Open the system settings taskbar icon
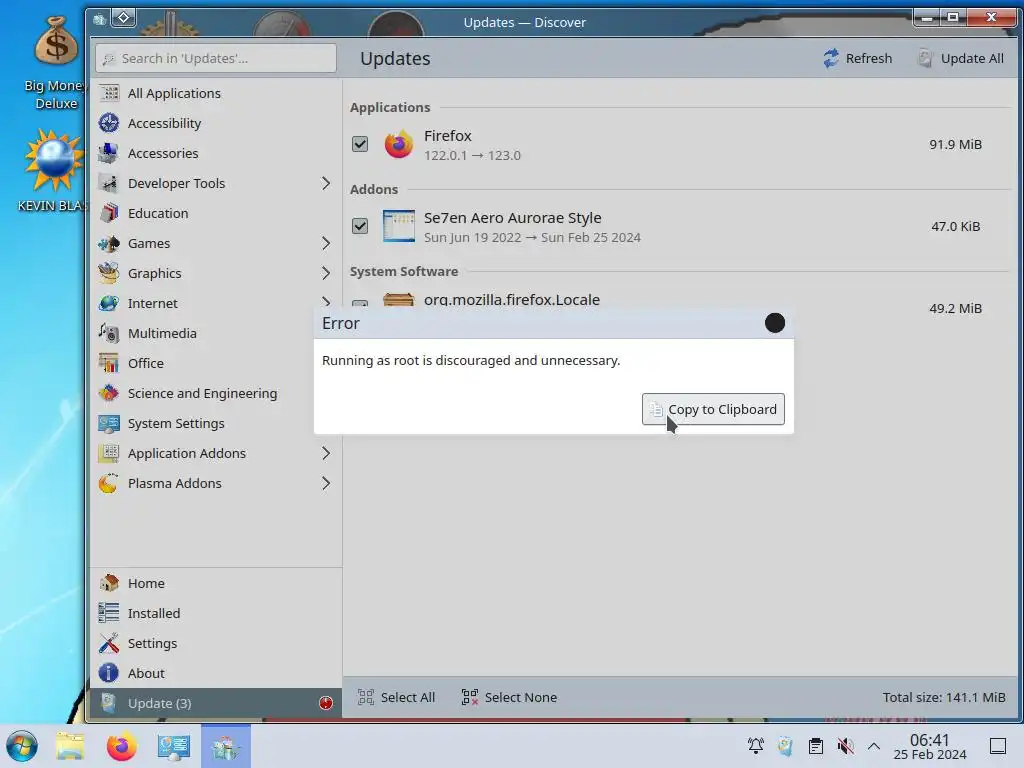Screen dimensions: 1024x768 174,746
